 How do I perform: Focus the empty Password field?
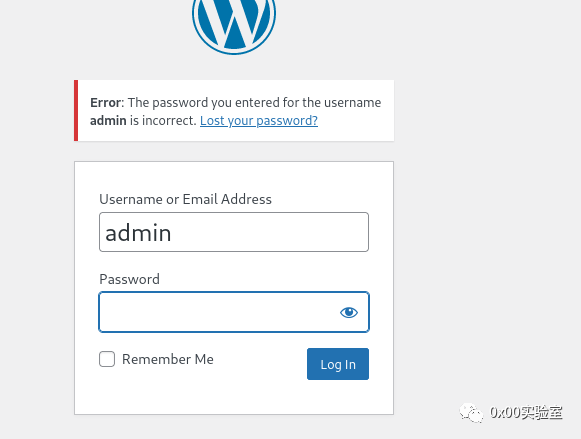pos(234,312)
